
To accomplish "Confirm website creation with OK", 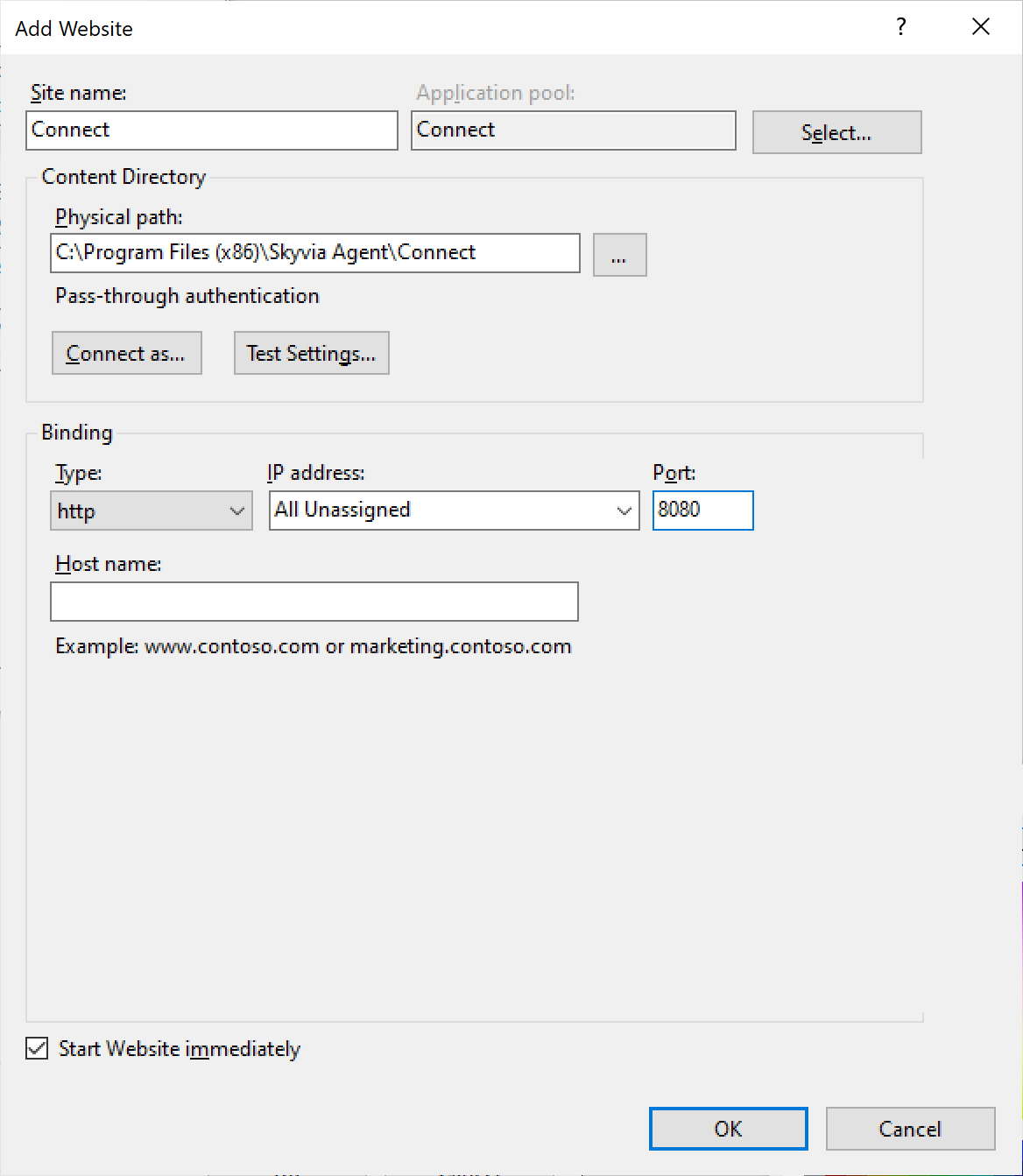I will click(728, 1129).
